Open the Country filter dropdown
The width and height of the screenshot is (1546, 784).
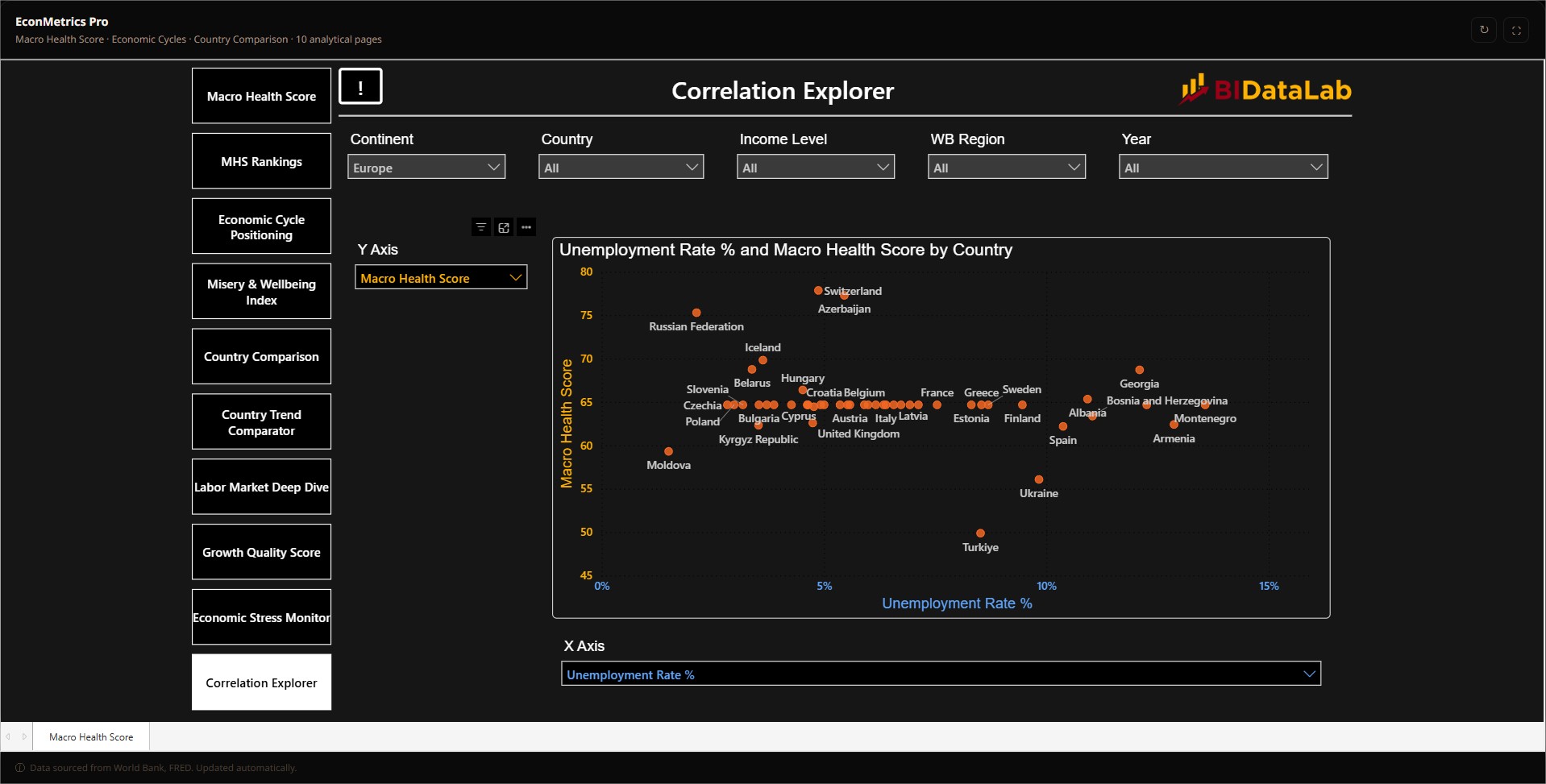[x=621, y=167]
